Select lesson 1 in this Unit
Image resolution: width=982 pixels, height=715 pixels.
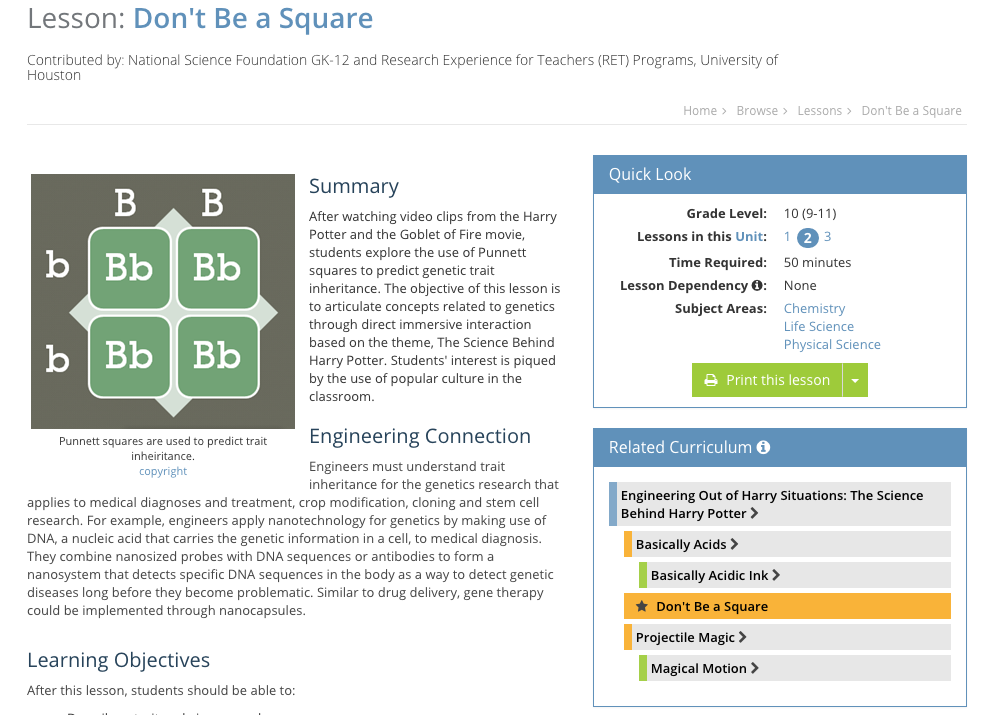coord(787,237)
